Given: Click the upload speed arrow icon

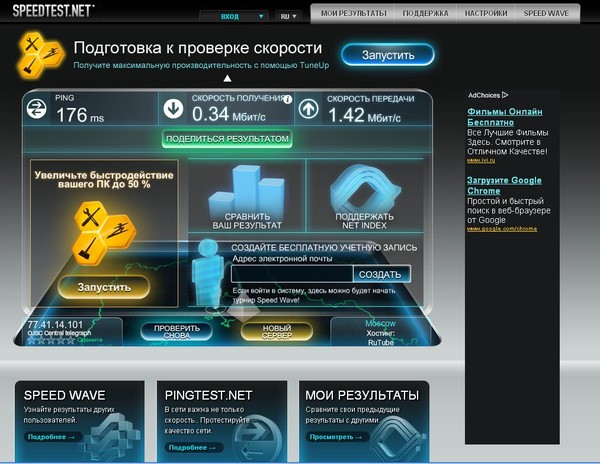Looking at the screenshot, I should point(308,109).
